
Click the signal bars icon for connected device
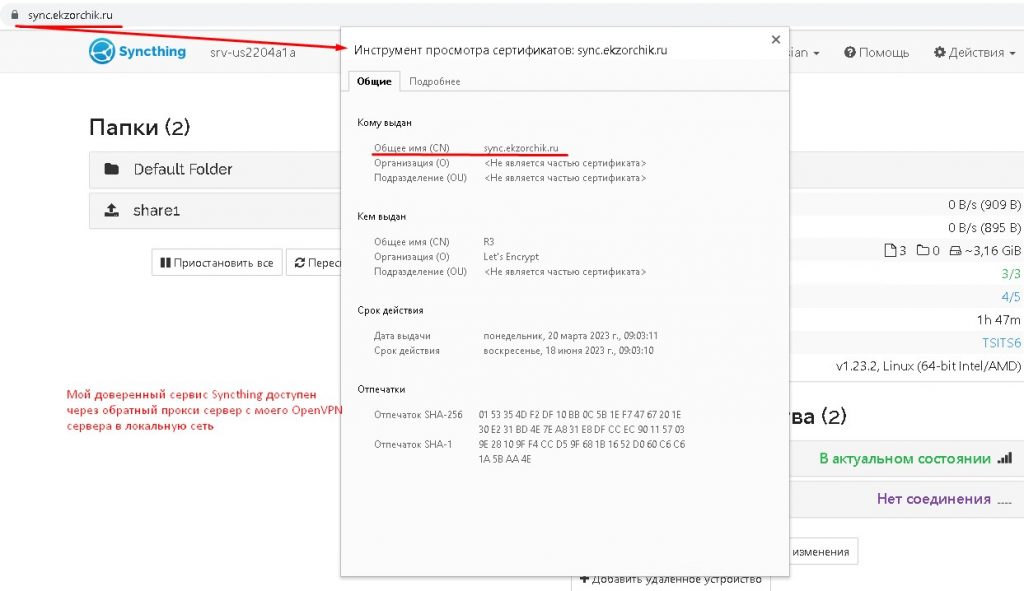click(x=1003, y=458)
